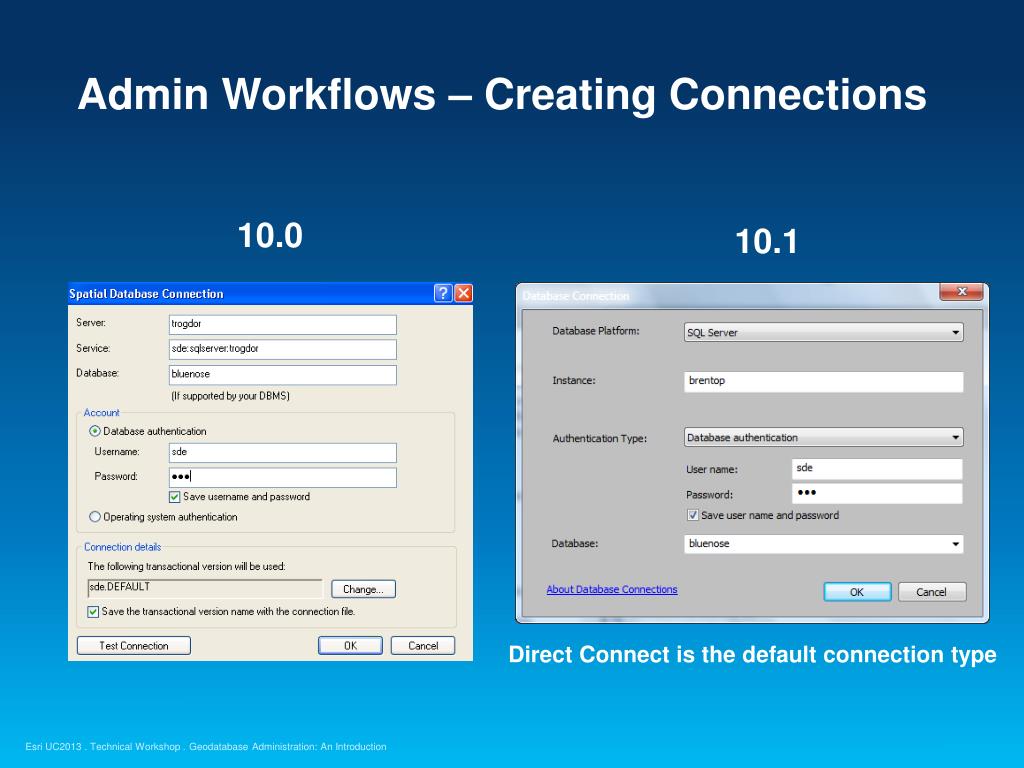
Task: Click 'Direct Connect is the default connection type' caption
Action: [752, 655]
